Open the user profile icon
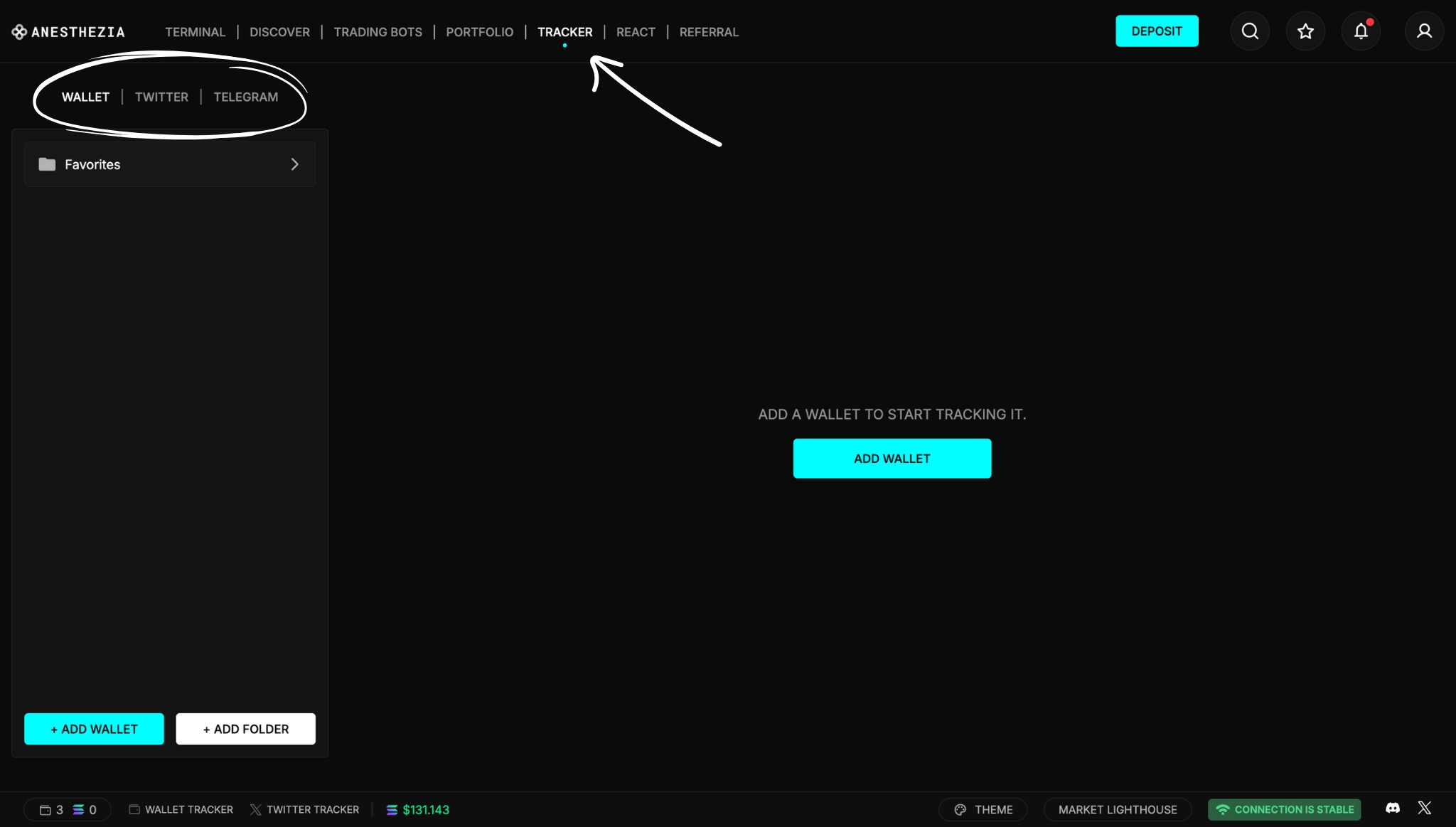This screenshot has height=827, width=1456. tap(1424, 31)
